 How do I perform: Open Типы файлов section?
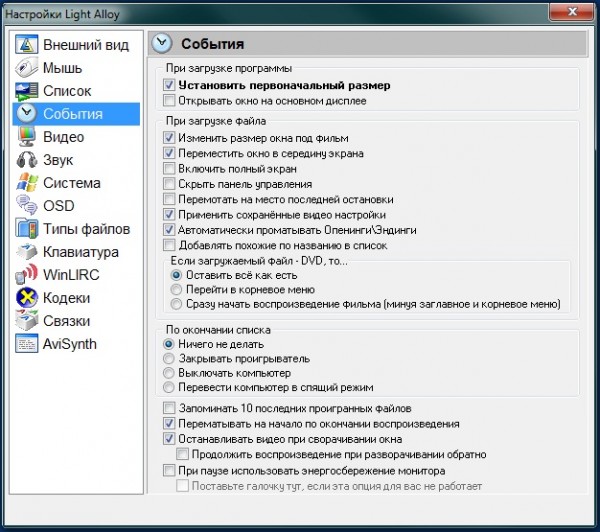[86, 229]
